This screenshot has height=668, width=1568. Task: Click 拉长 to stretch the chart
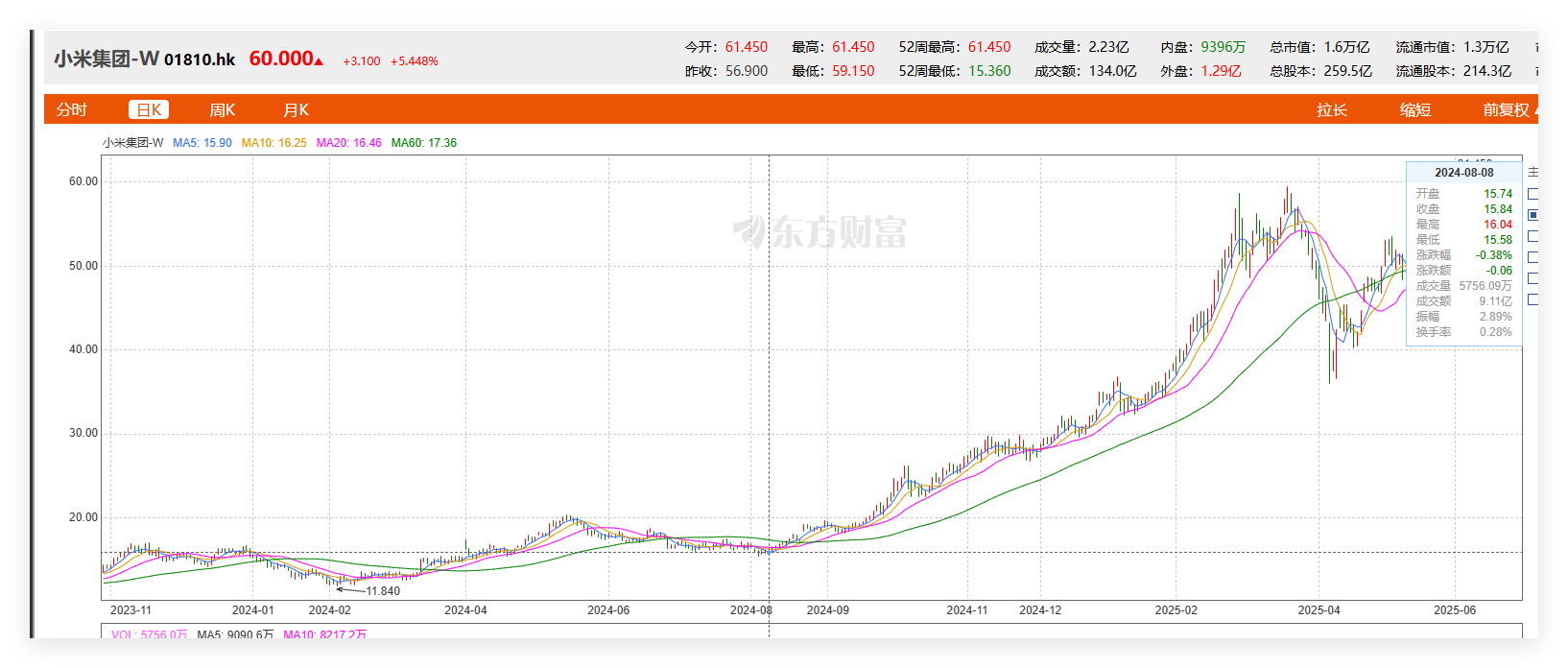[1332, 110]
